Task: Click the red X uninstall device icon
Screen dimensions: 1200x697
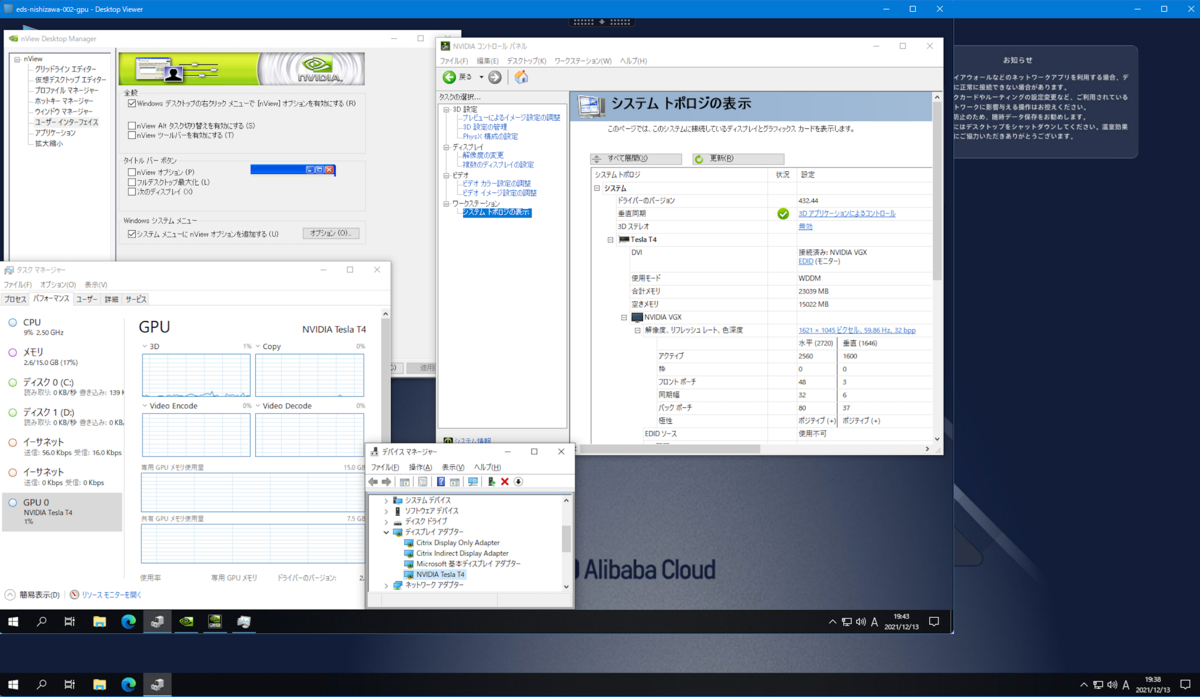Action: (505, 481)
